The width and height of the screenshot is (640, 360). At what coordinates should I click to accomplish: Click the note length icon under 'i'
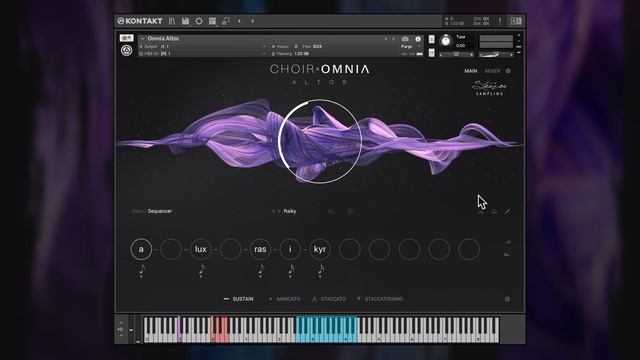click(291, 271)
